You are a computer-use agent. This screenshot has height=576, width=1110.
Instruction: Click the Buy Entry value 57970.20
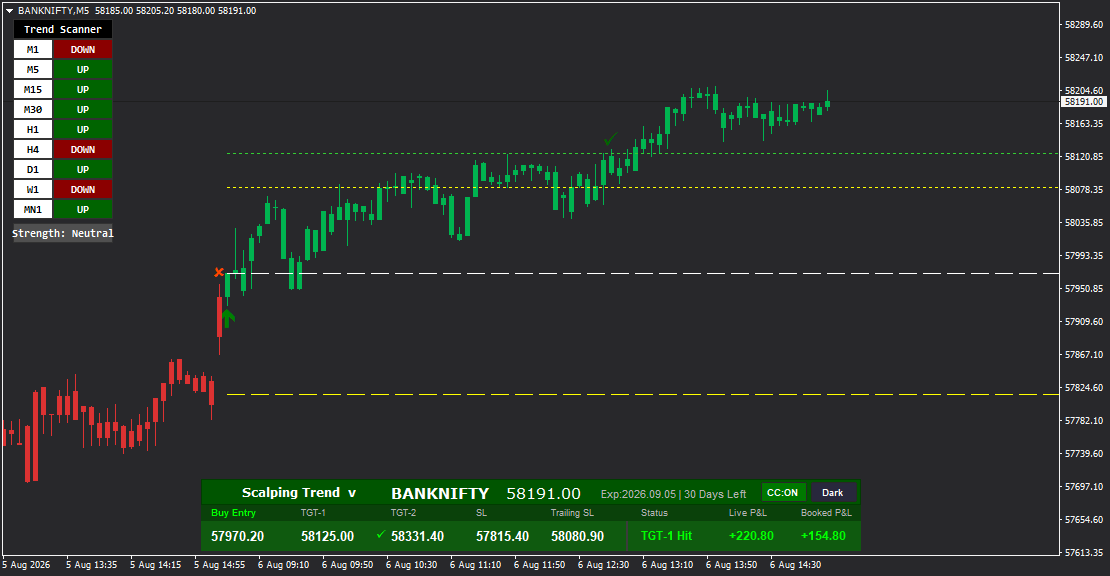pos(237,536)
